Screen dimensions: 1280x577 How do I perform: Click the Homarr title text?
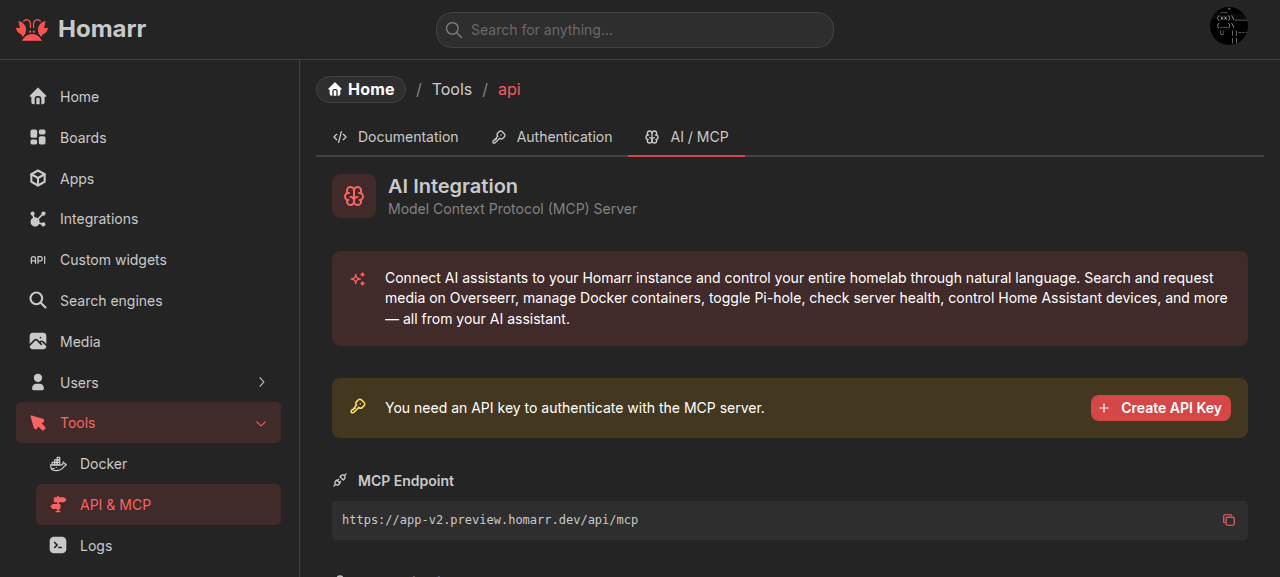(x=102, y=29)
